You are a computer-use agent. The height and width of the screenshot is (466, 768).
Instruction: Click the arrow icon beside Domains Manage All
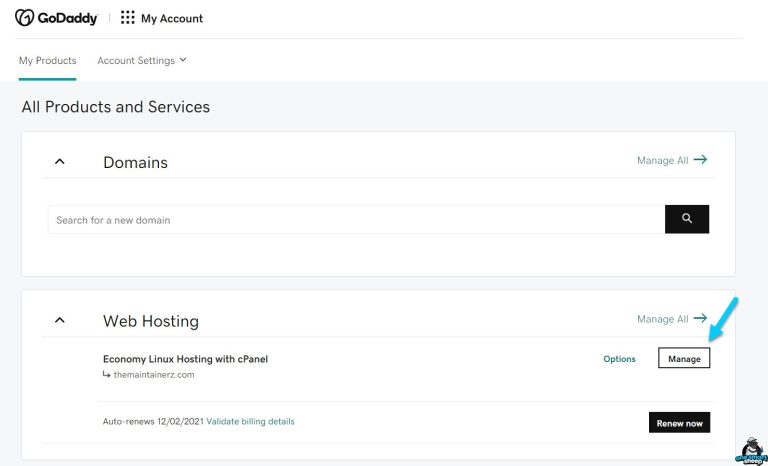[700, 160]
